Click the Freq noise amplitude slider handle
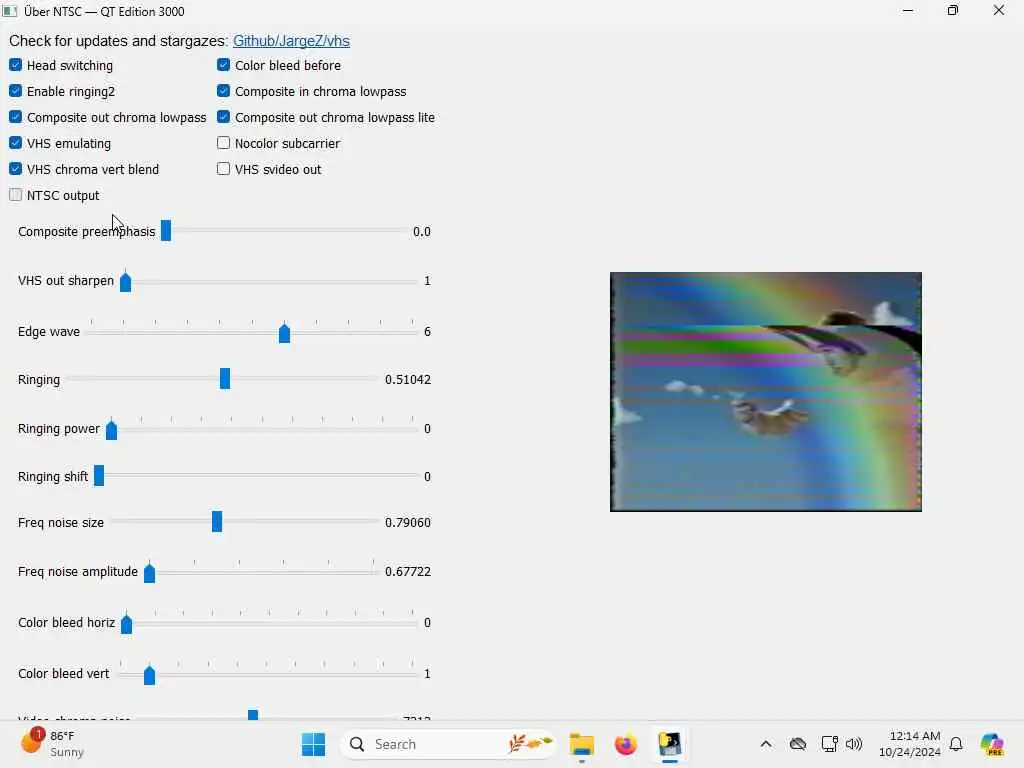This screenshot has height=768, width=1024. (x=150, y=573)
